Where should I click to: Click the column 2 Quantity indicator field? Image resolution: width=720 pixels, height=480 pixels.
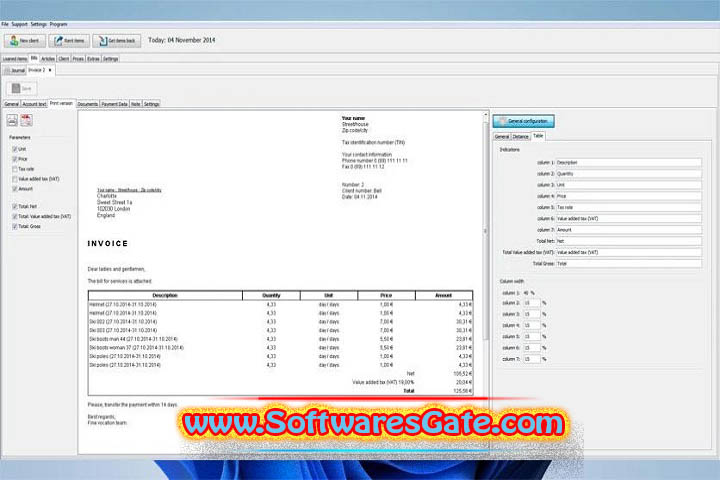629,174
